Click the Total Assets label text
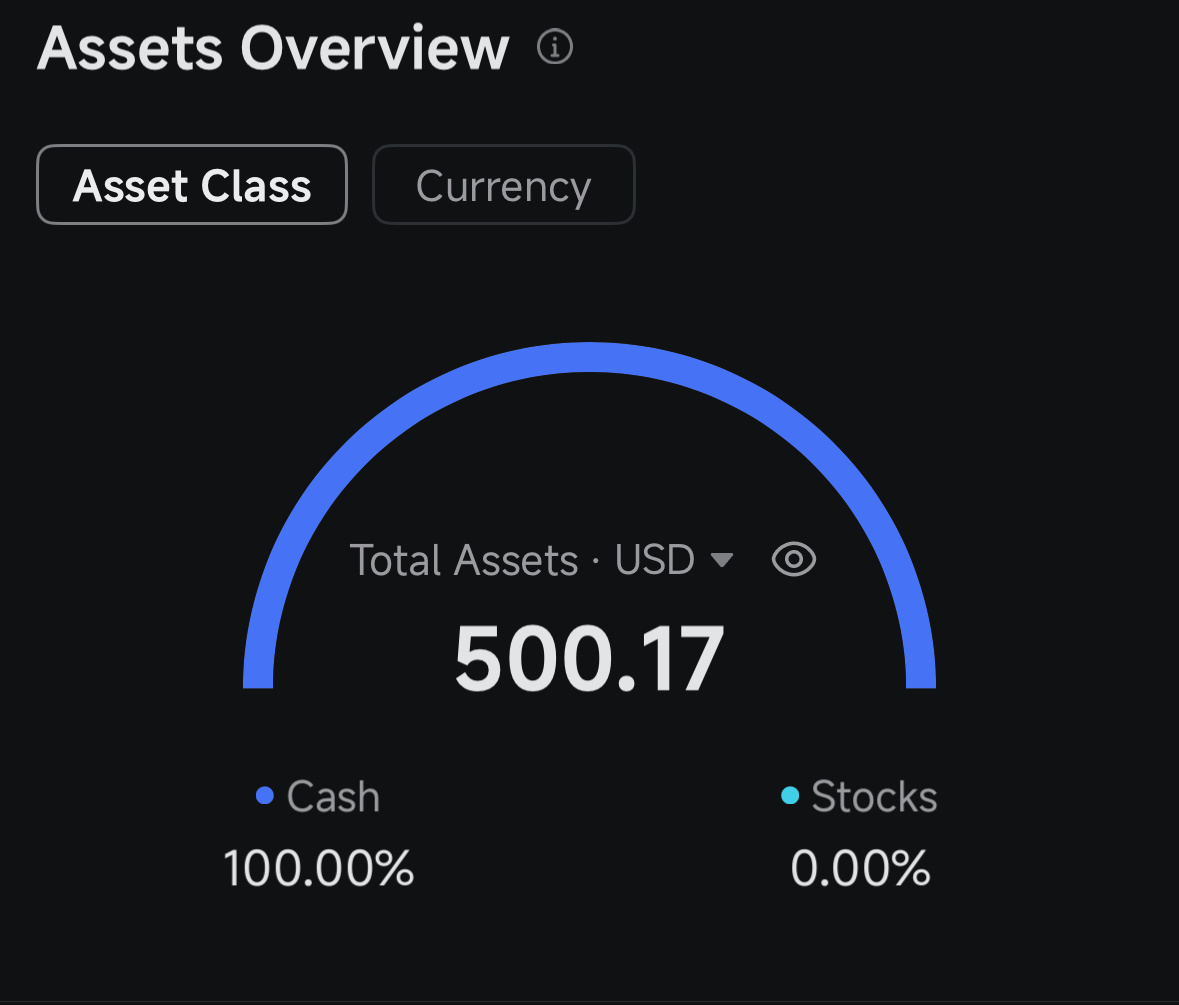The height and width of the screenshot is (1005, 1179). pyautogui.click(x=464, y=560)
